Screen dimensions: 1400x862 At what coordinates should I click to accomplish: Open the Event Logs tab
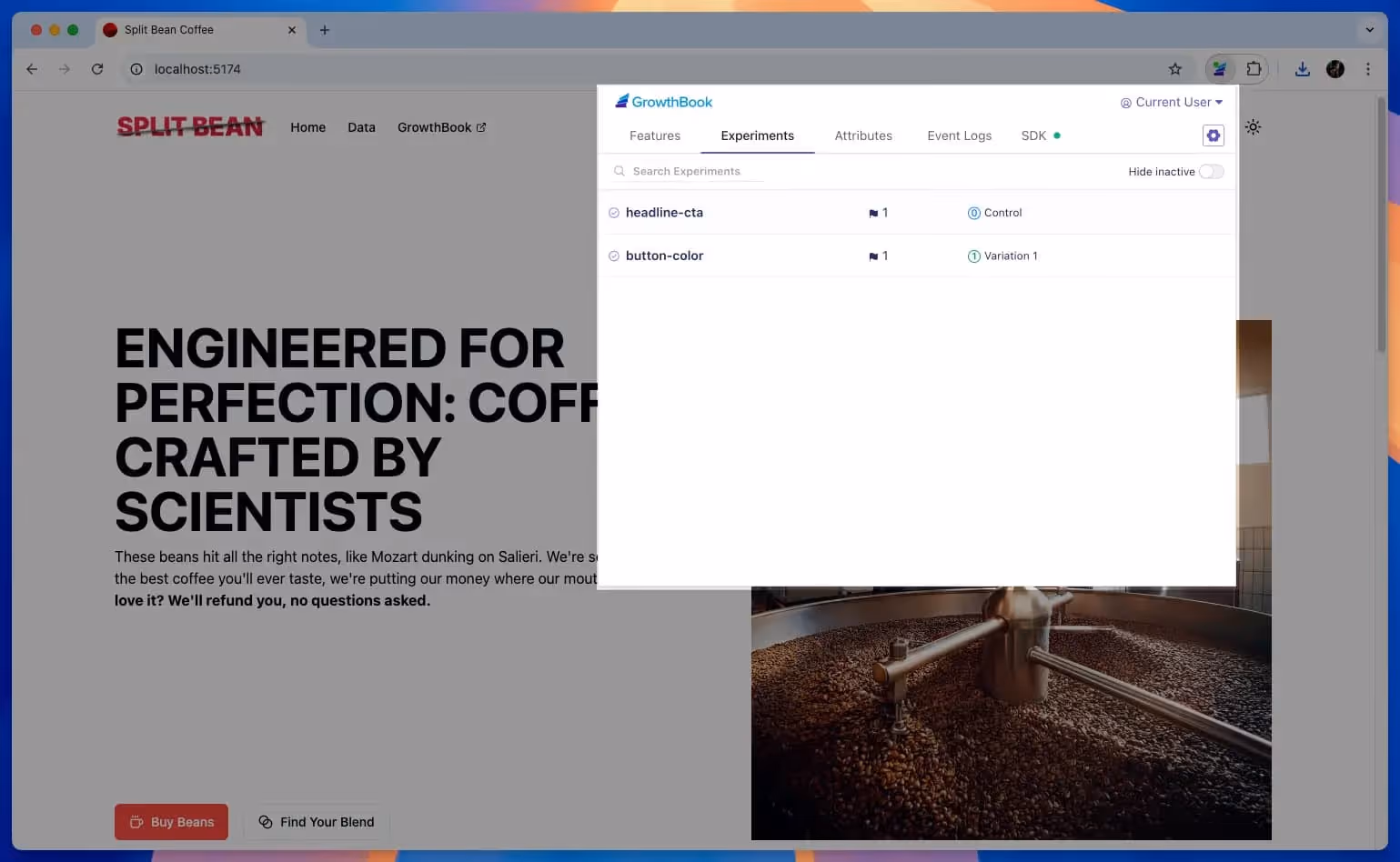pyautogui.click(x=959, y=135)
